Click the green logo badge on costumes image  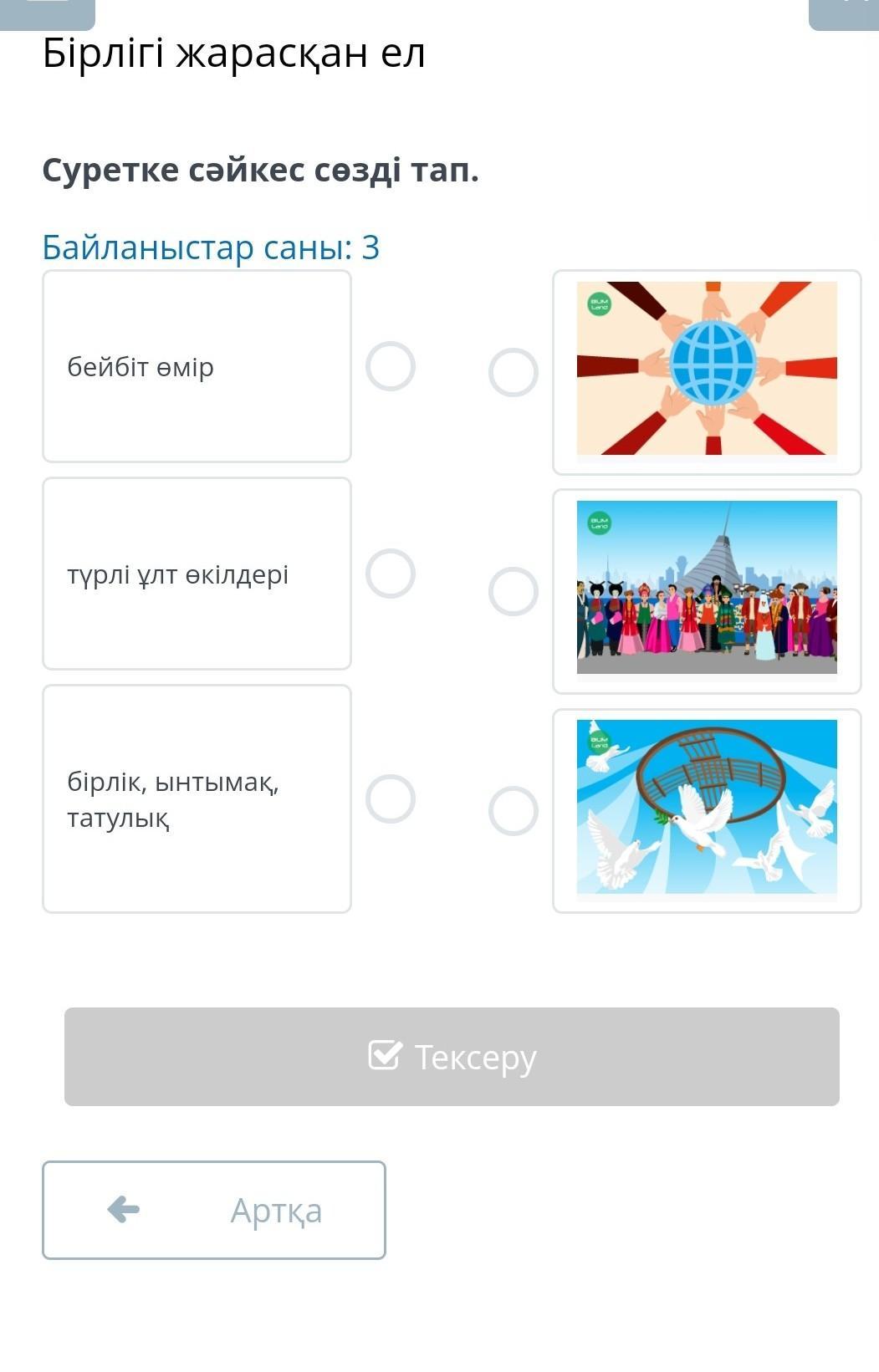click(600, 523)
